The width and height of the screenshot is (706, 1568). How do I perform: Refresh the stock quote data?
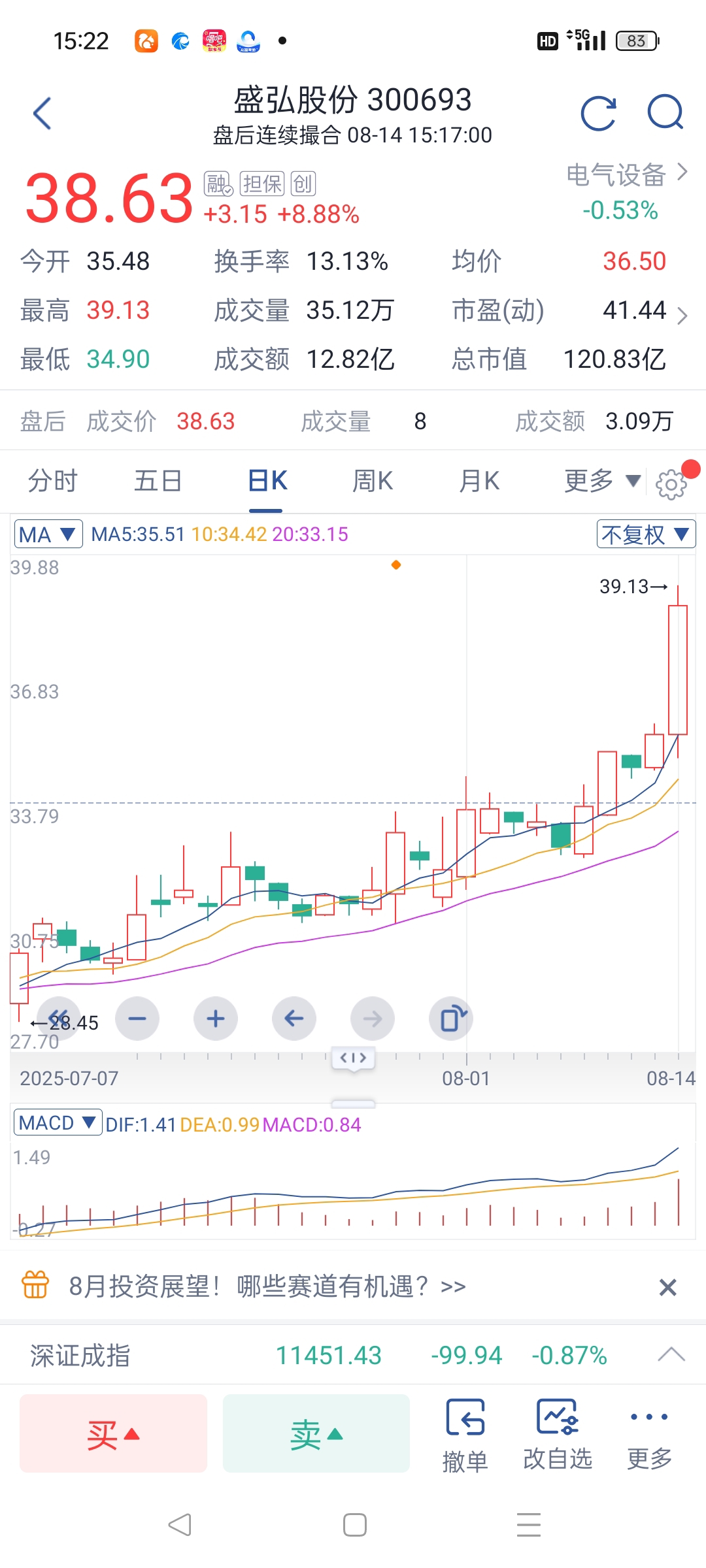pyautogui.click(x=598, y=114)
